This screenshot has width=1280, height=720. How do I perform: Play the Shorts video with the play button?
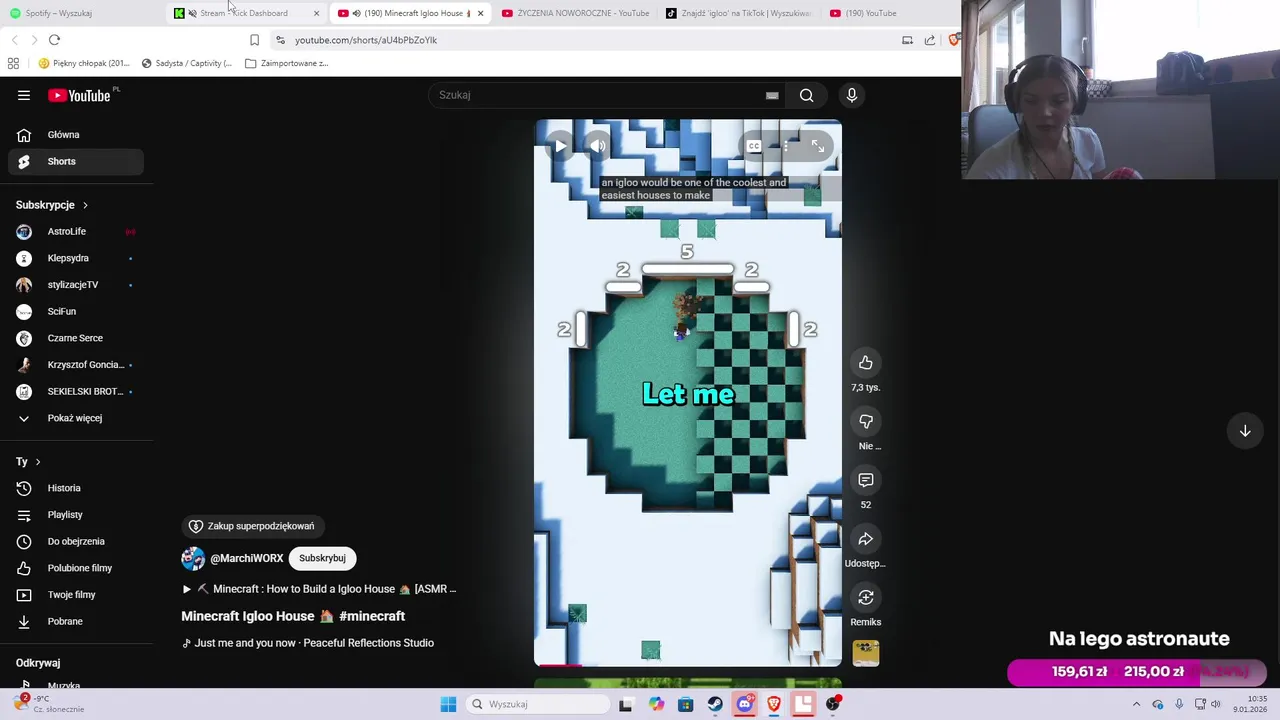point(560,146)
